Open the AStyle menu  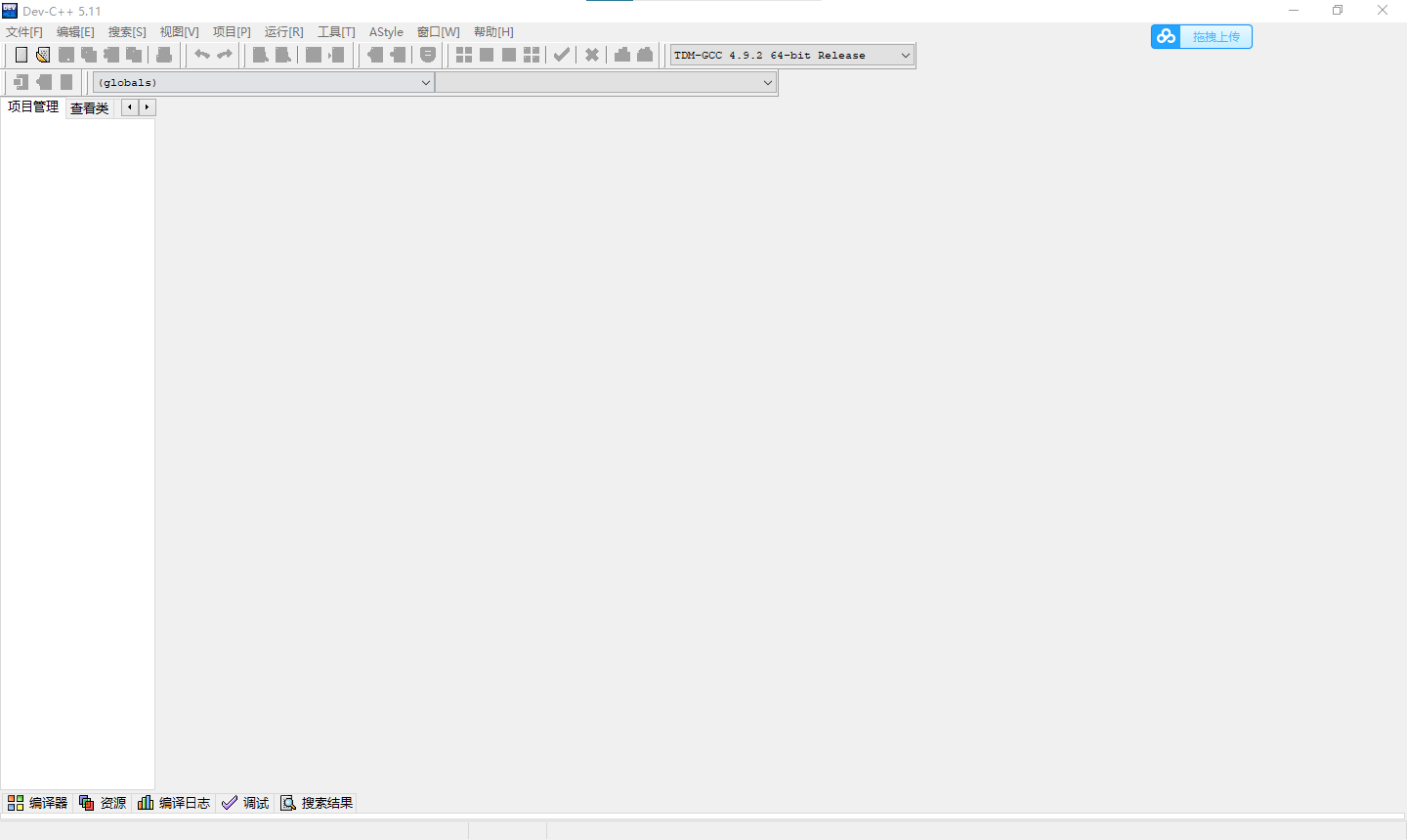[386, 32]
